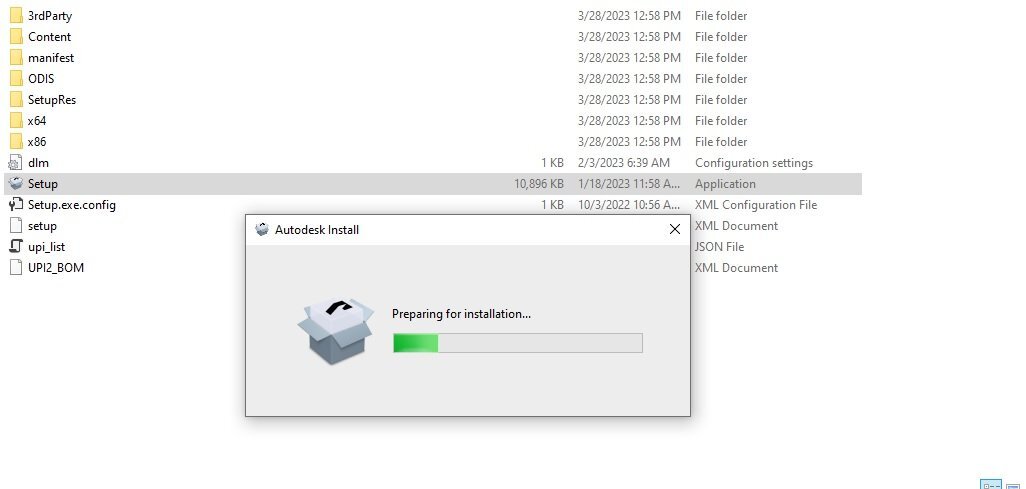The height and width of the screenshot is (489, 1026).
Task: Click the Autodesk Install title bar icon
Action: click(x=262, y=229)
